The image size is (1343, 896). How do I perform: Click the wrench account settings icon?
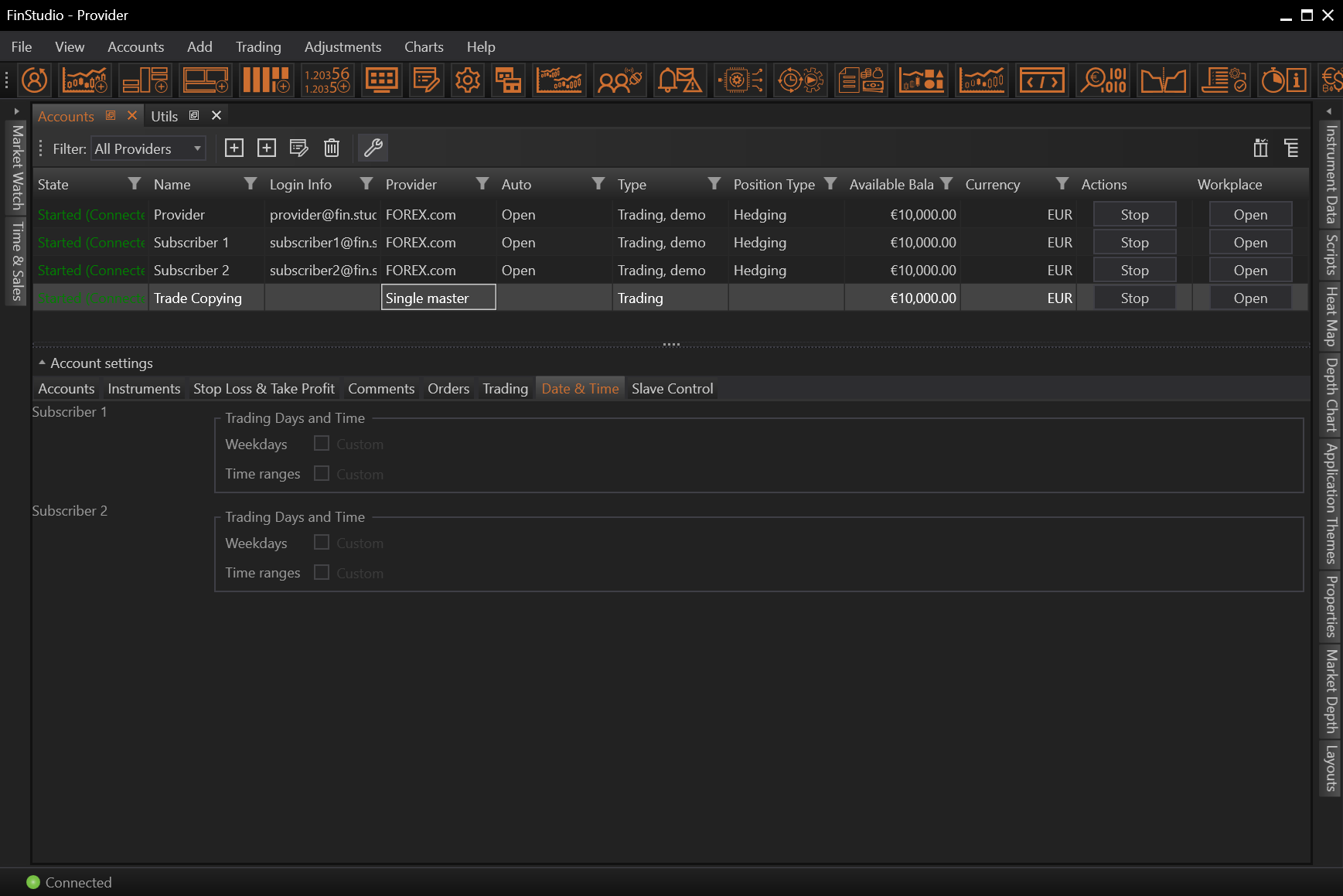point(373,148)
